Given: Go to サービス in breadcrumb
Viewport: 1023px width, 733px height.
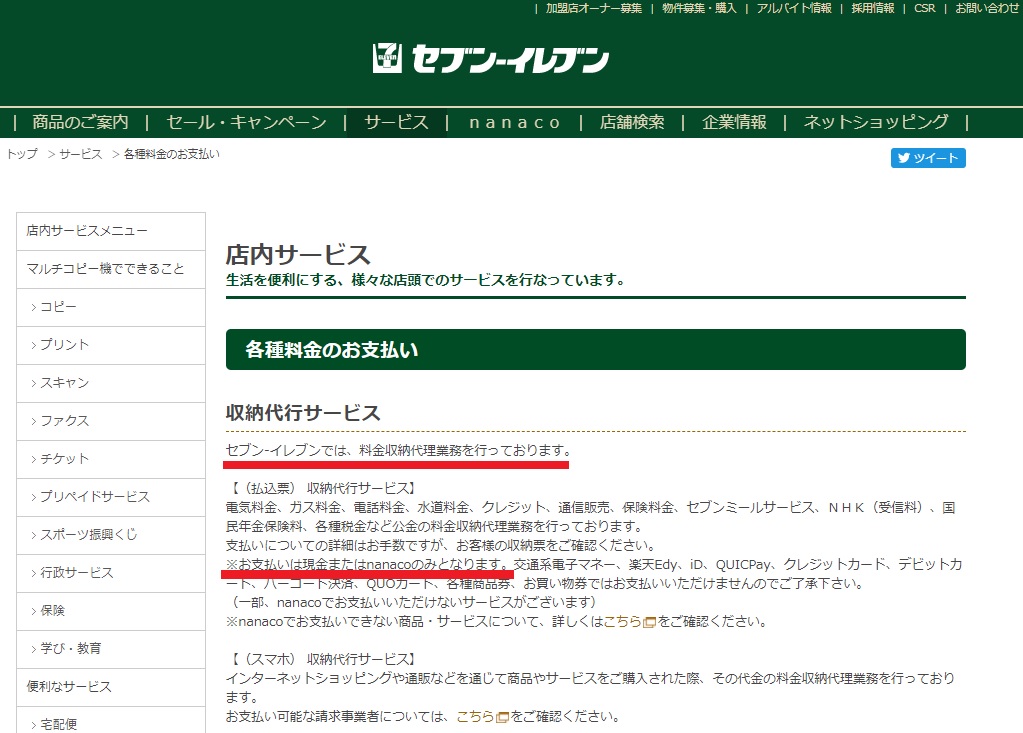Looking at the screenshot, I should click(80, 154).
